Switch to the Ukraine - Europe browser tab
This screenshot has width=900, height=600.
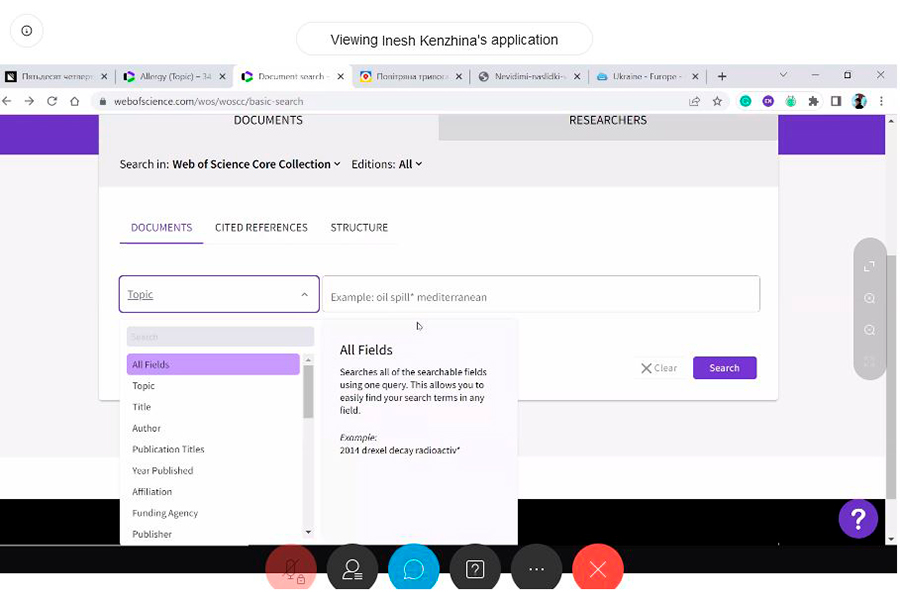[x=647, y=76]
